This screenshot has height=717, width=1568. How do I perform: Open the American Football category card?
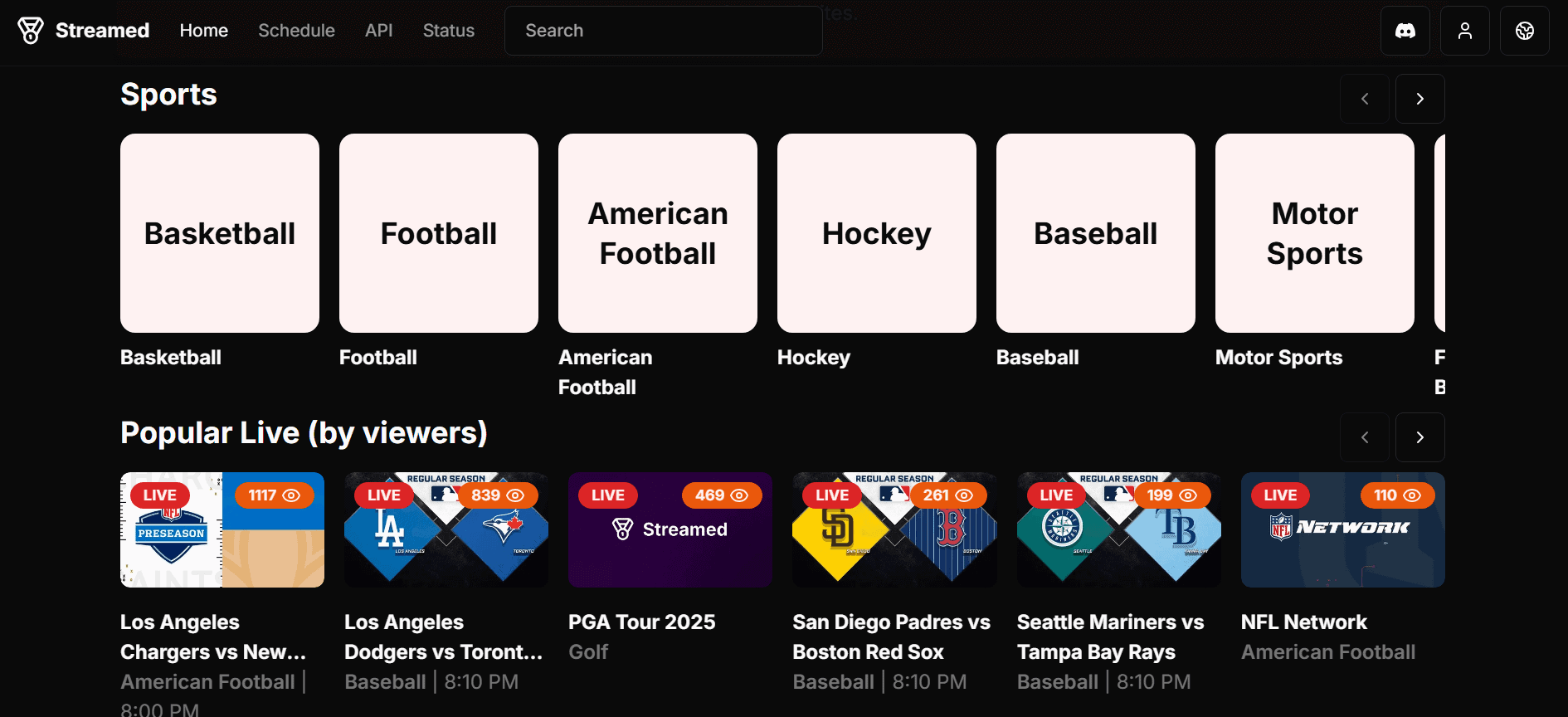(658, 233)
